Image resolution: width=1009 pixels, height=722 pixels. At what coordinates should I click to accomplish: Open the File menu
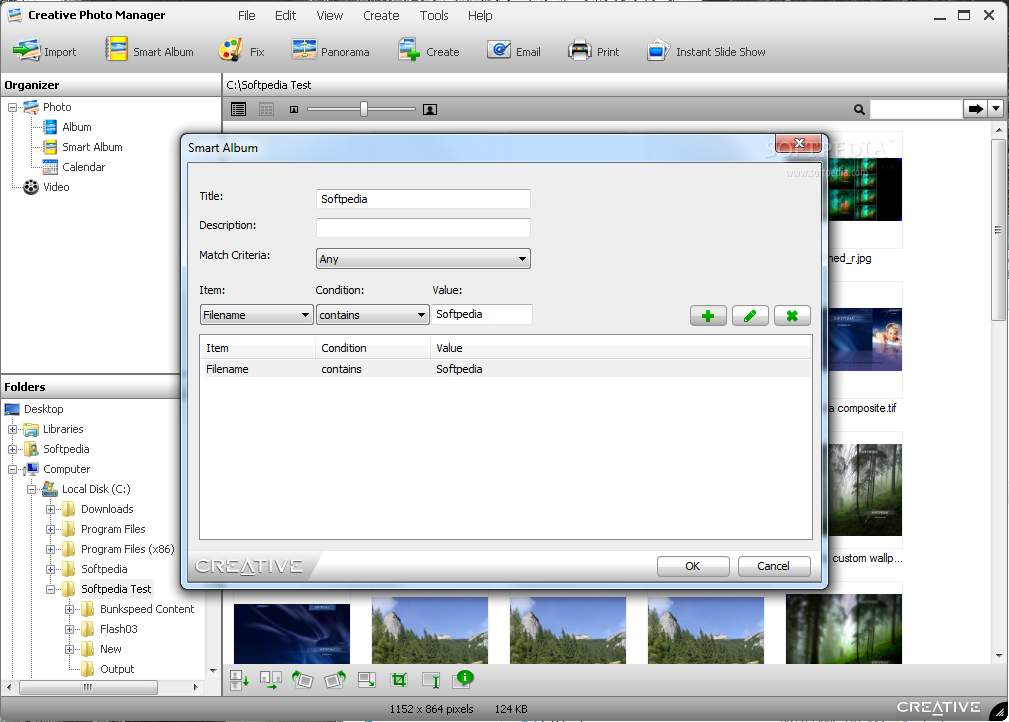click(246, 15)
